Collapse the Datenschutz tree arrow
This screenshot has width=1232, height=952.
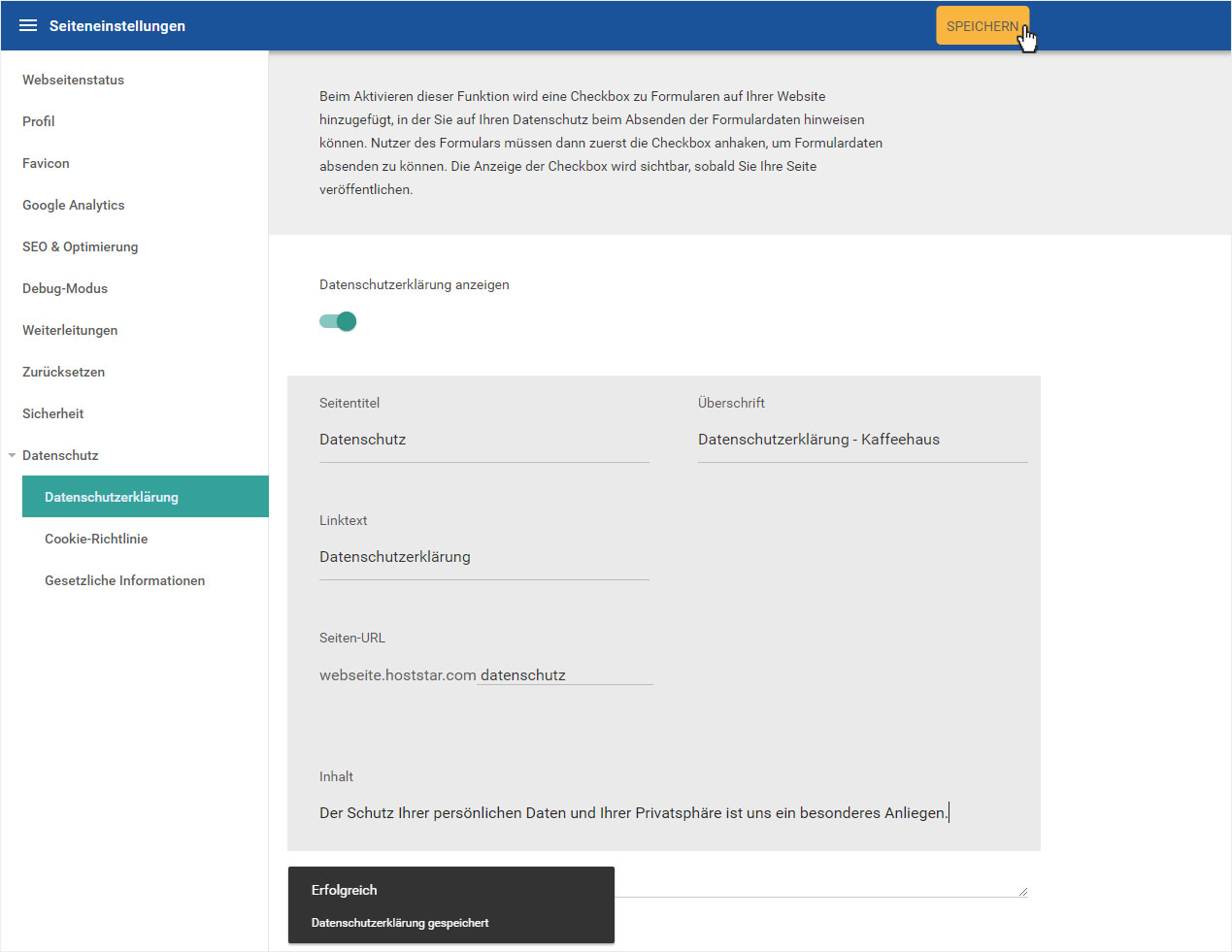pyautogui.click(x=12, y=455)
